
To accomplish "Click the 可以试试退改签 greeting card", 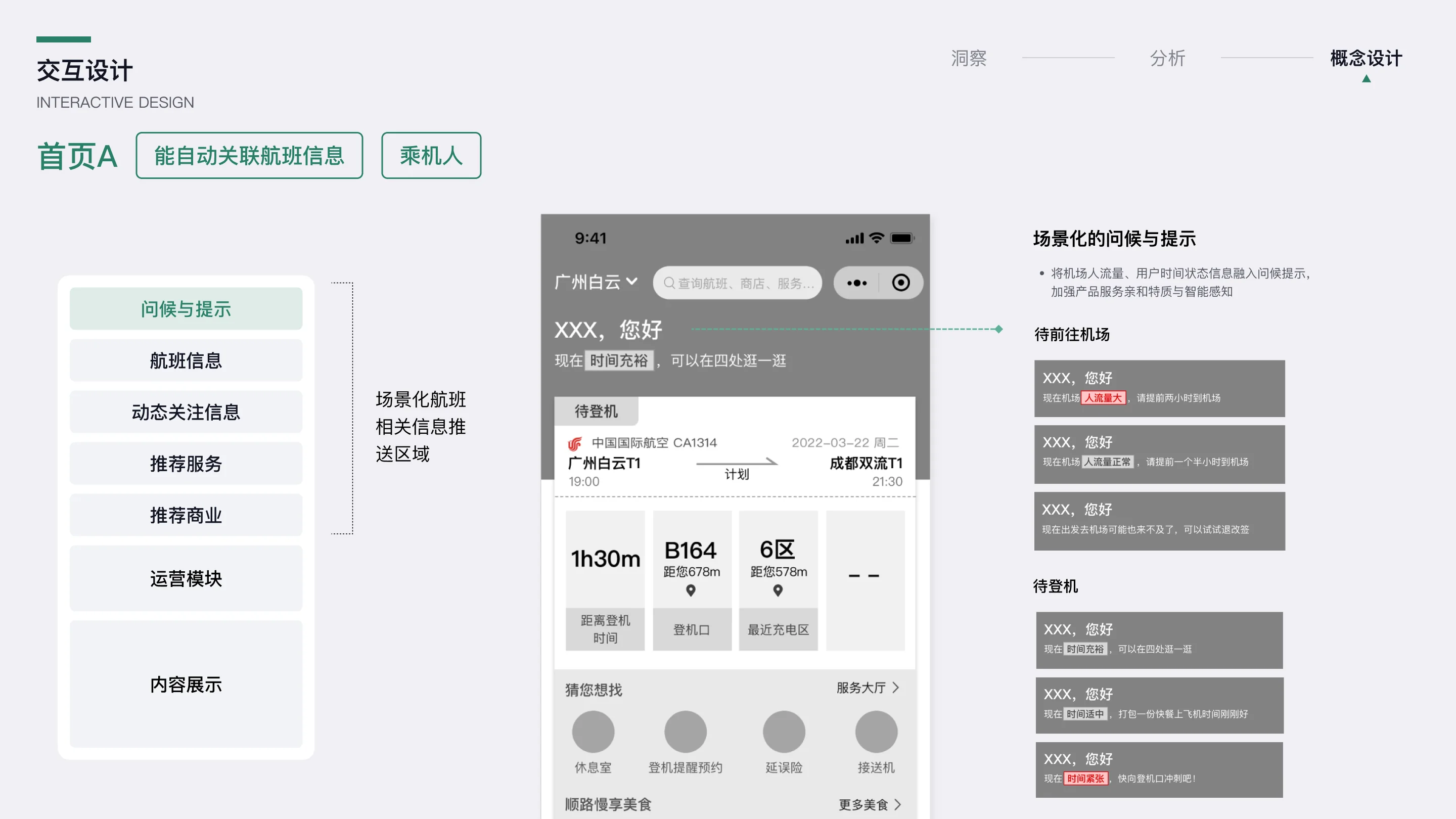I will [1159, 521].
